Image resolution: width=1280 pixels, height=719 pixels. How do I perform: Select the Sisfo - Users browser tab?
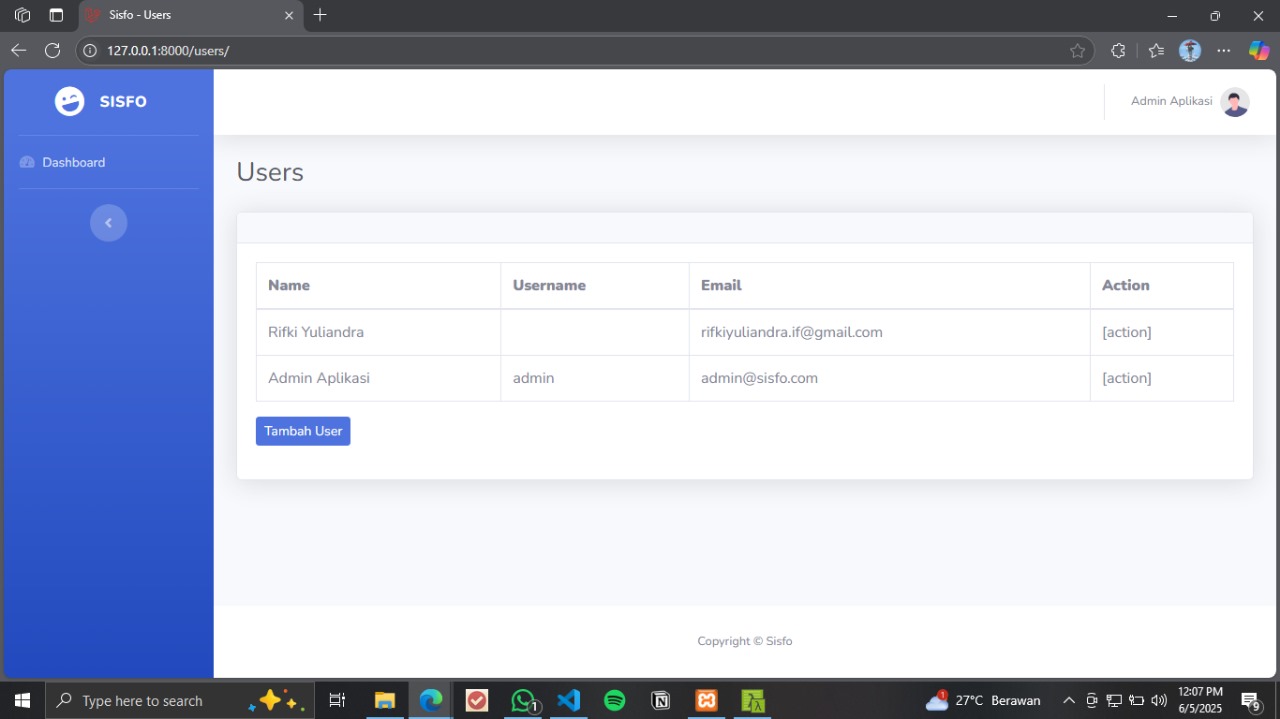[180, 16]
